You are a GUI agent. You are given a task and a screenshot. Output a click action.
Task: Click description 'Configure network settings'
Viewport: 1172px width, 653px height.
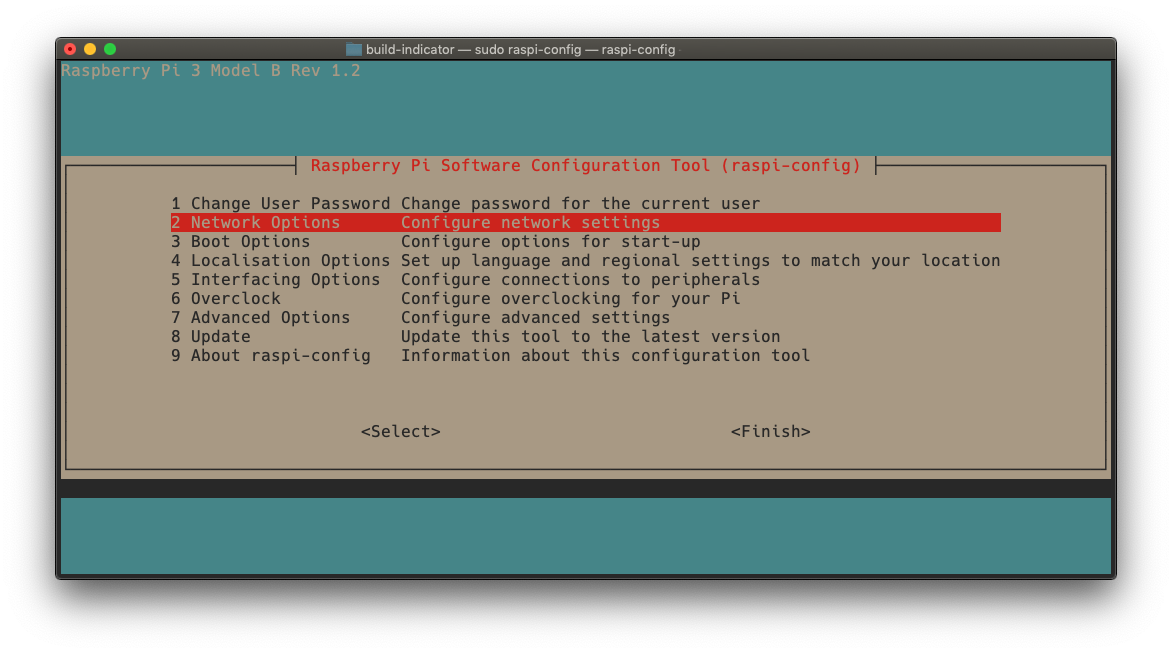531,223
